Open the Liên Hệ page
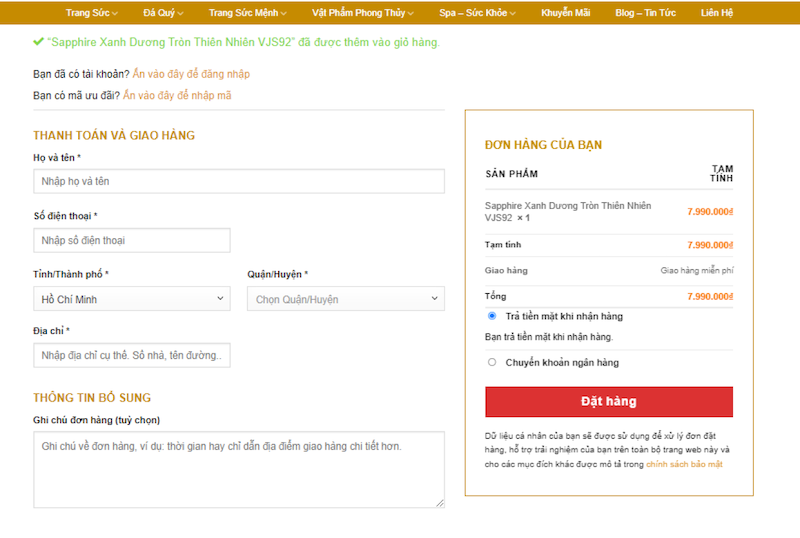The width and height of the screenshot is (800, 538). point(717,13)
